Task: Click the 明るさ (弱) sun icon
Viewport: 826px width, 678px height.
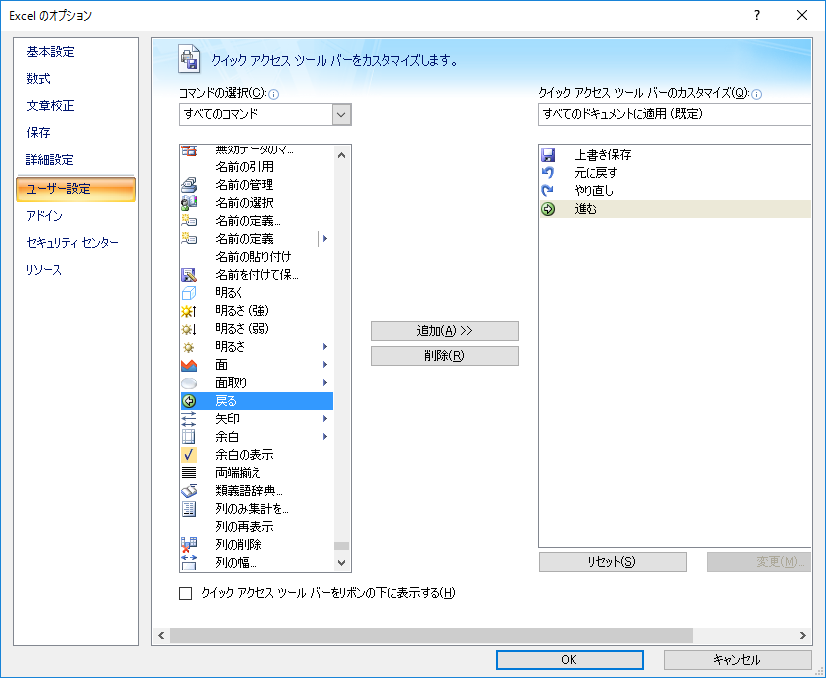Action: 189,329
